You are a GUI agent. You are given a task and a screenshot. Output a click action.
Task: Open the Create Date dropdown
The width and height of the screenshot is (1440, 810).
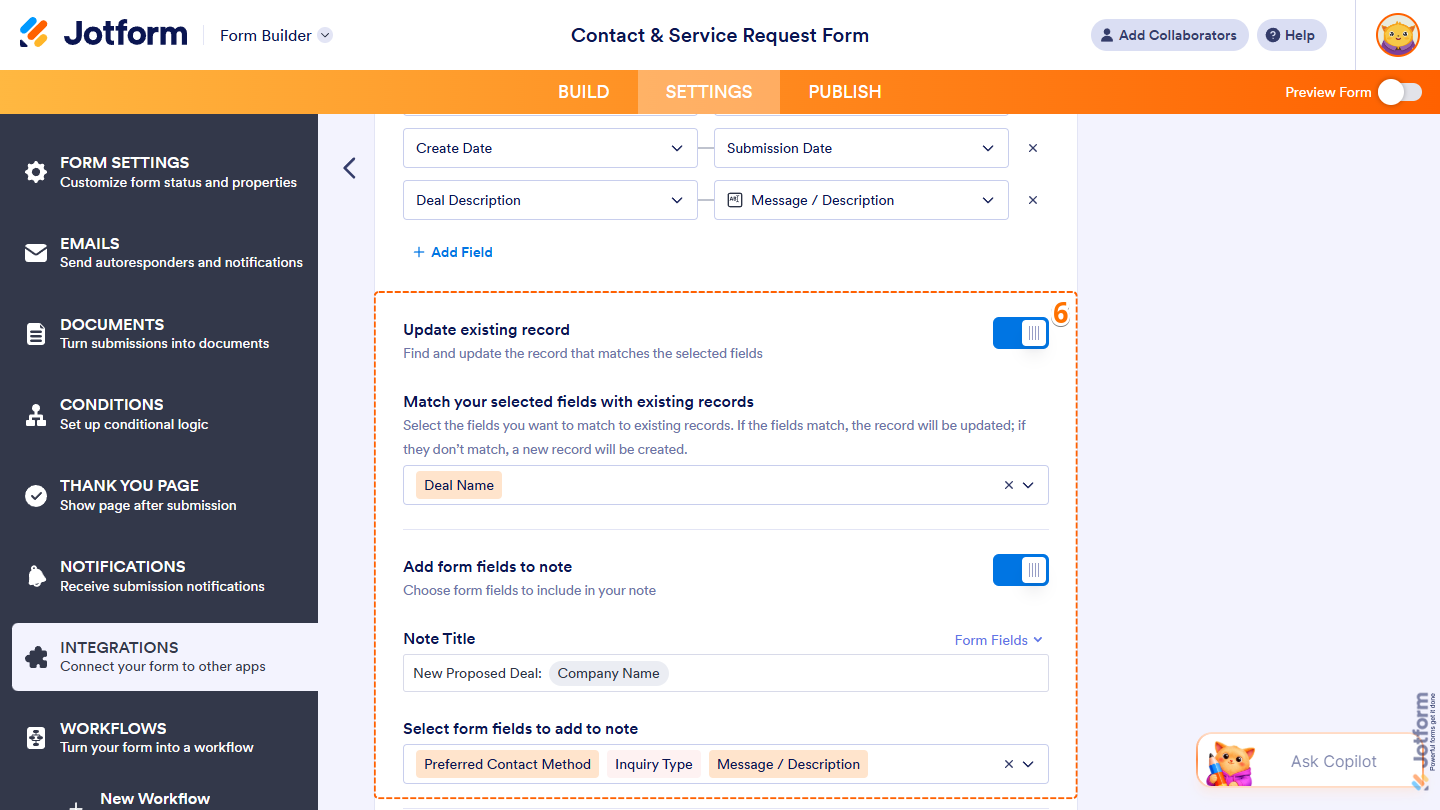[550, 148]
